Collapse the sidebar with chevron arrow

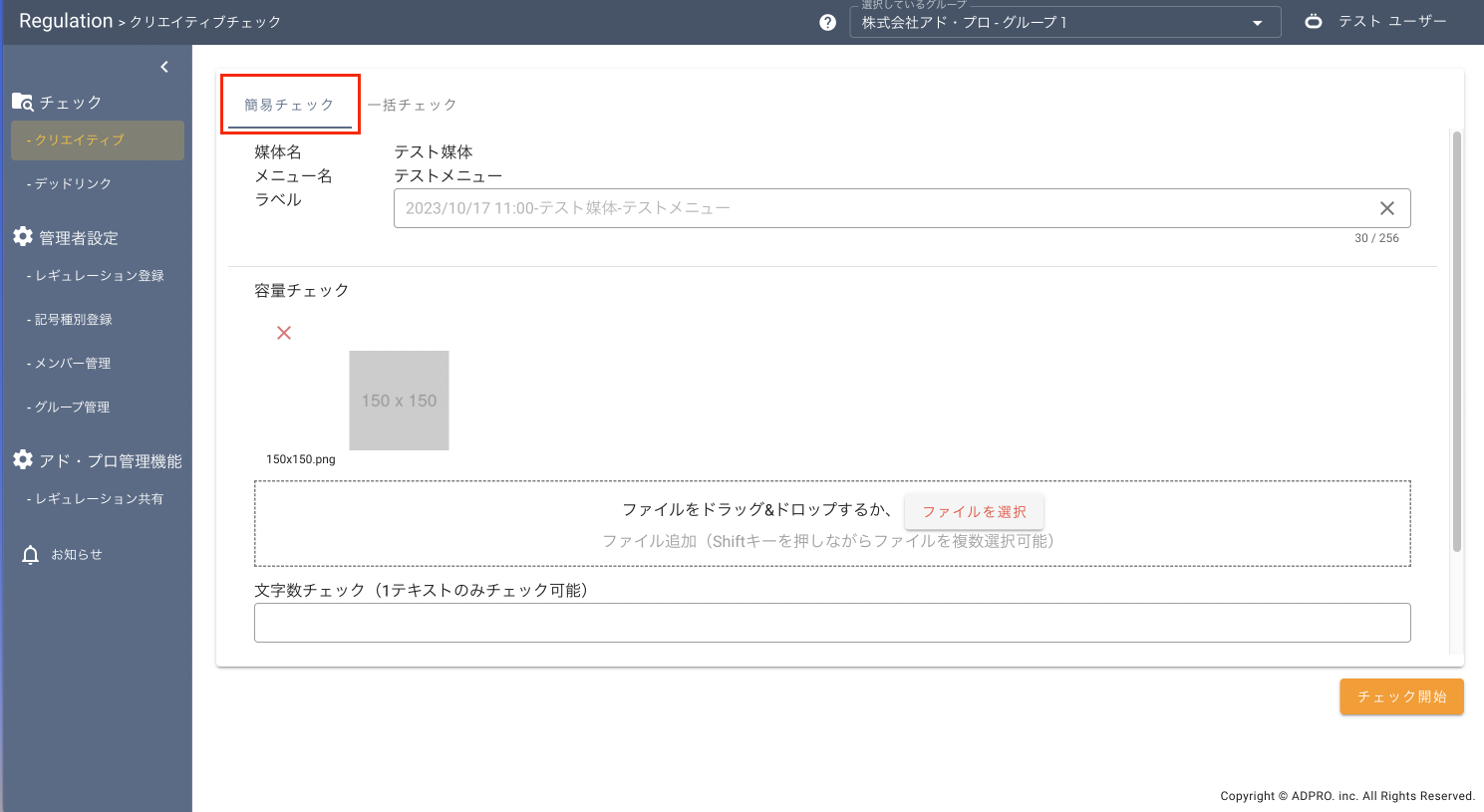tap(164, 67)
